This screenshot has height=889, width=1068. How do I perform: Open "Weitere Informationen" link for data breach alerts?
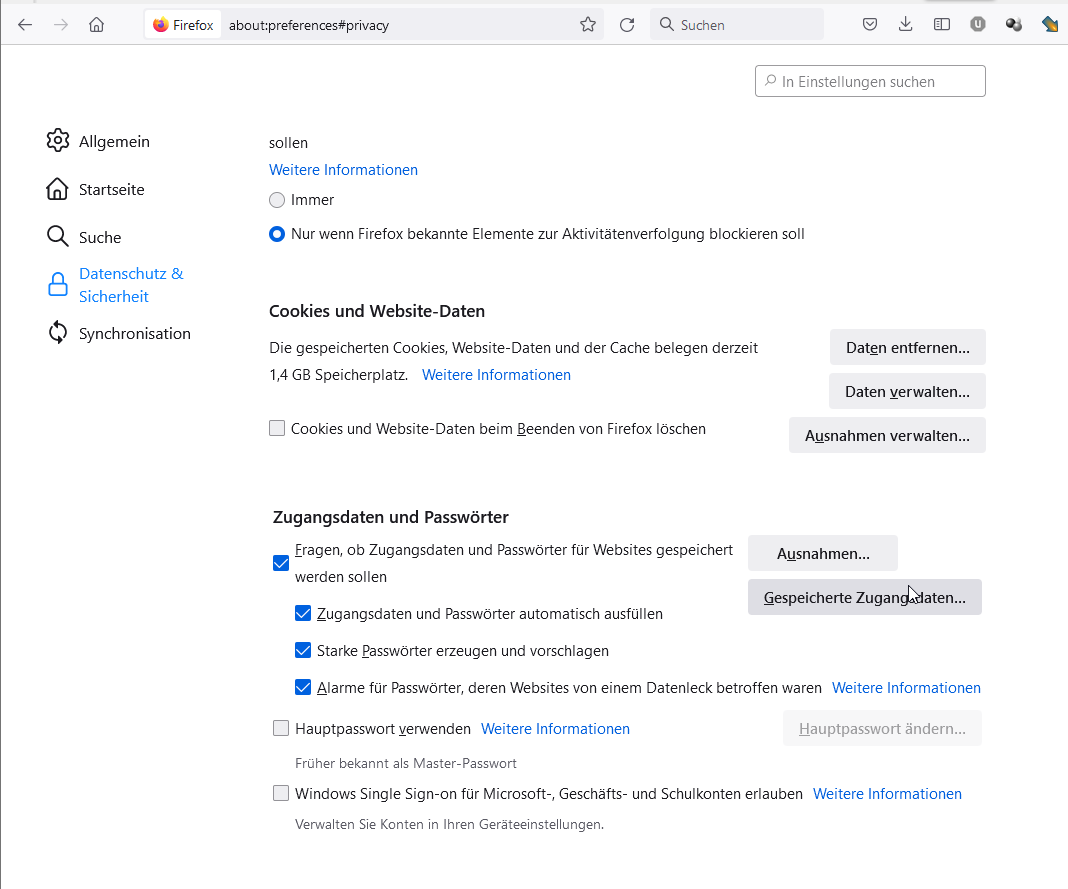[906, 688]
